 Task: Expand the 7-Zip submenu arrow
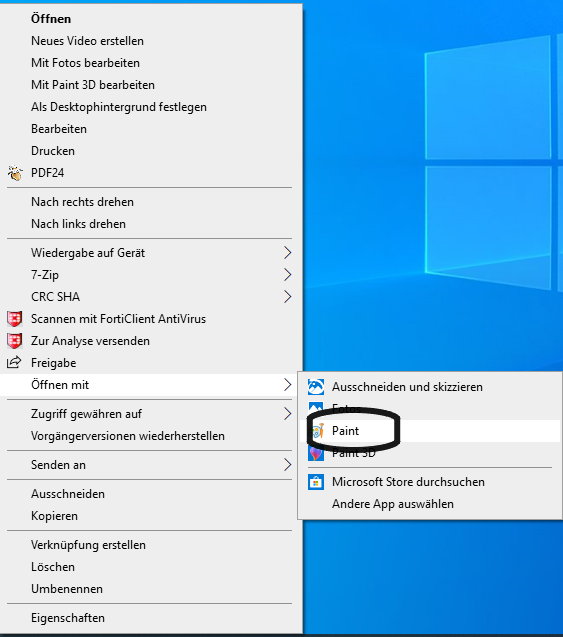288,275
